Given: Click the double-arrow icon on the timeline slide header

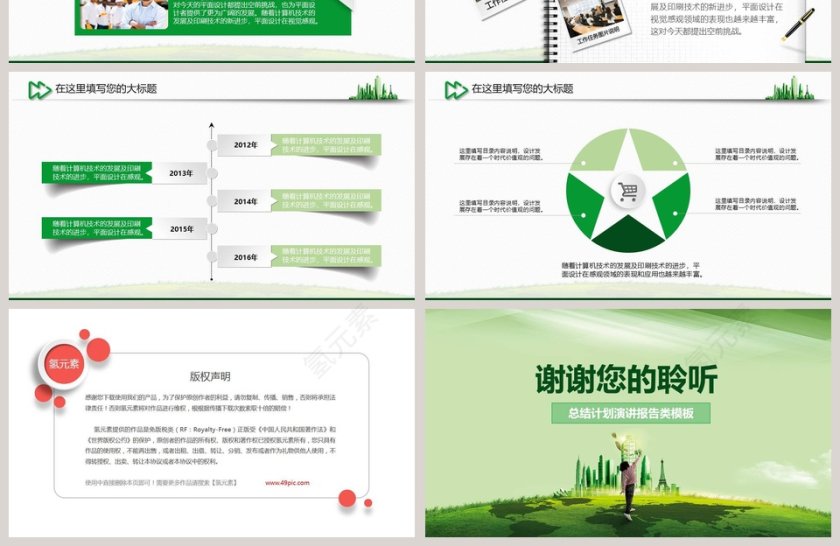Looking at the screenshot, I should [39, 89].
